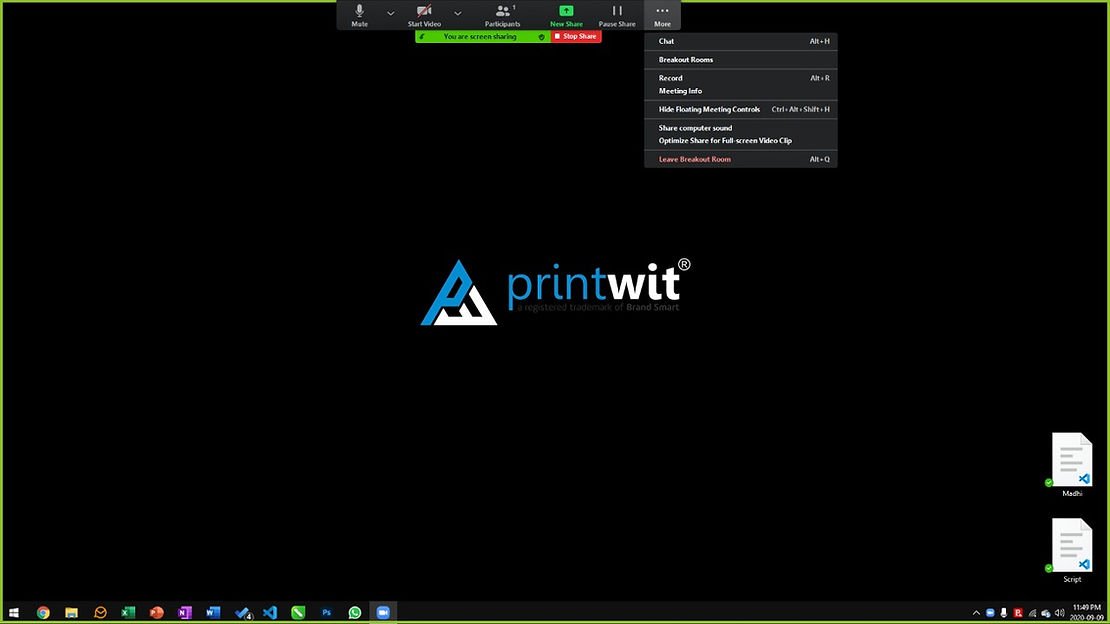The image size is (1110, 624).
Task: Select Chat from the More menu
Action: (667, 42)
